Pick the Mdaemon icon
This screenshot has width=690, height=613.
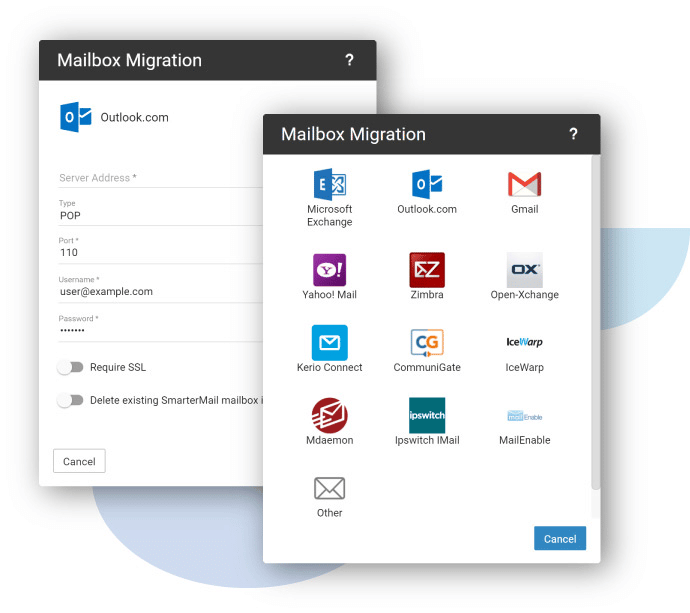329,415
